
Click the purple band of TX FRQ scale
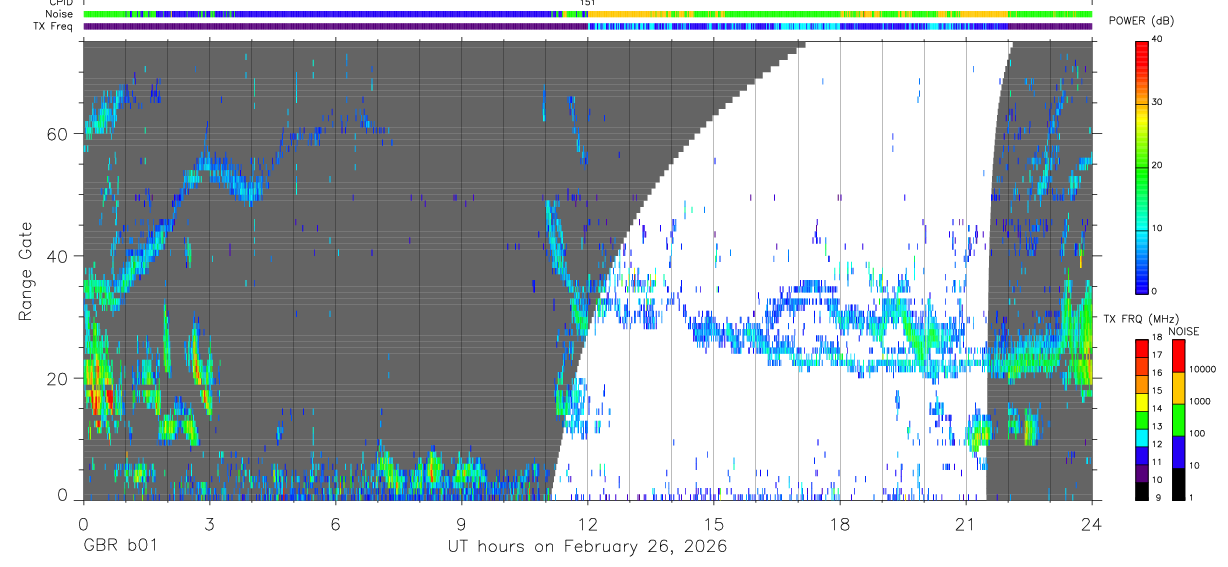(1142, 472)
